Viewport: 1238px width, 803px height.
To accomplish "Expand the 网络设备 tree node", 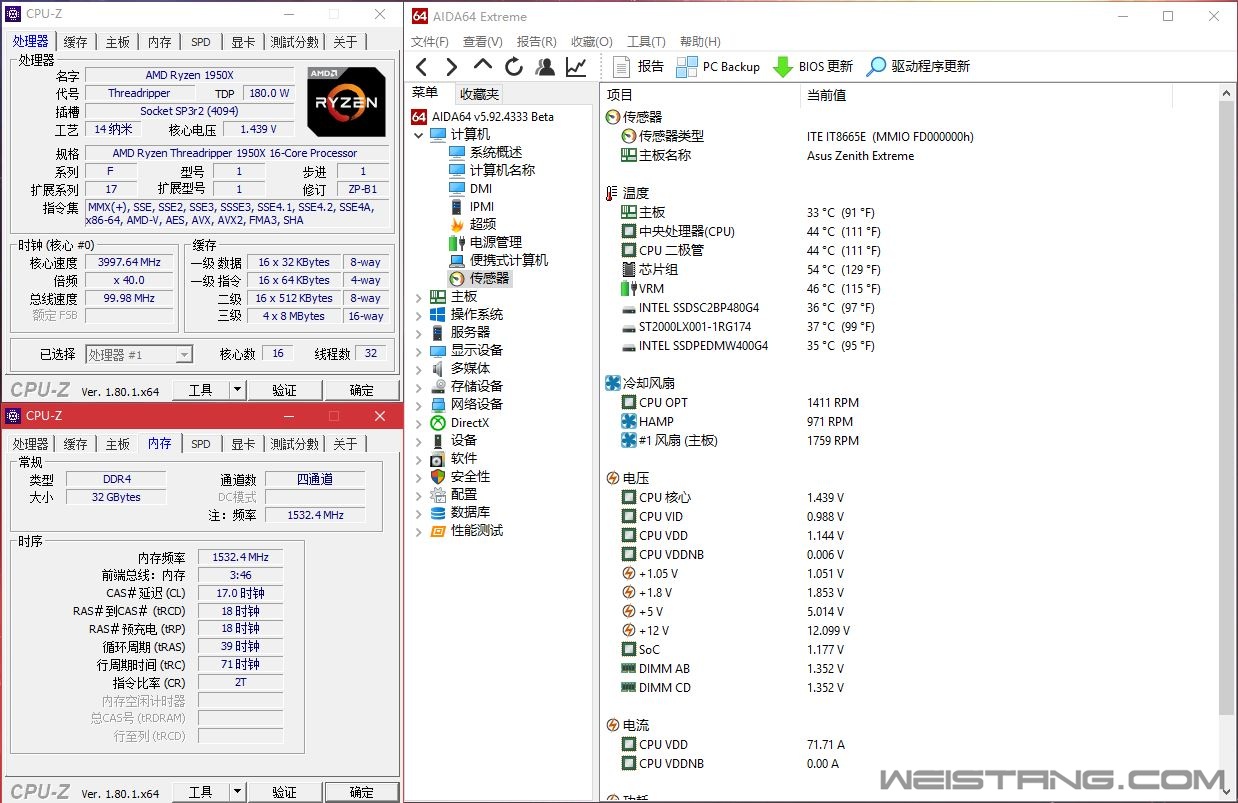I will click(419, 405).
